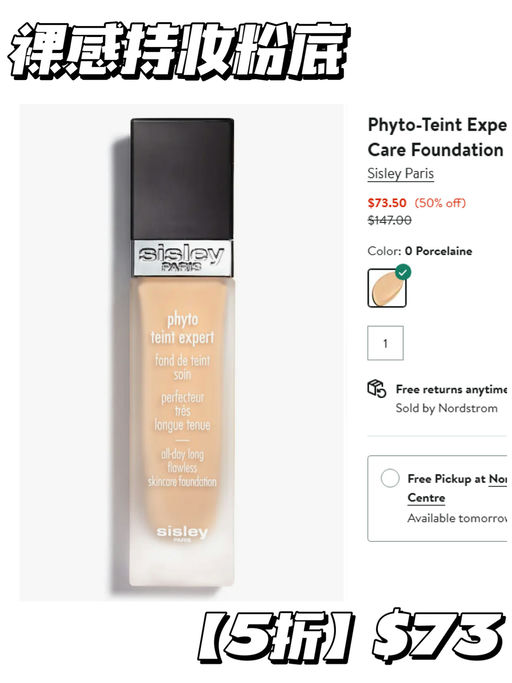Viewport: 512px width, 683px height.
Task: Click the 裸感持妆粉底 headline text
Action: pyautogui.click(x=178, y=51)
